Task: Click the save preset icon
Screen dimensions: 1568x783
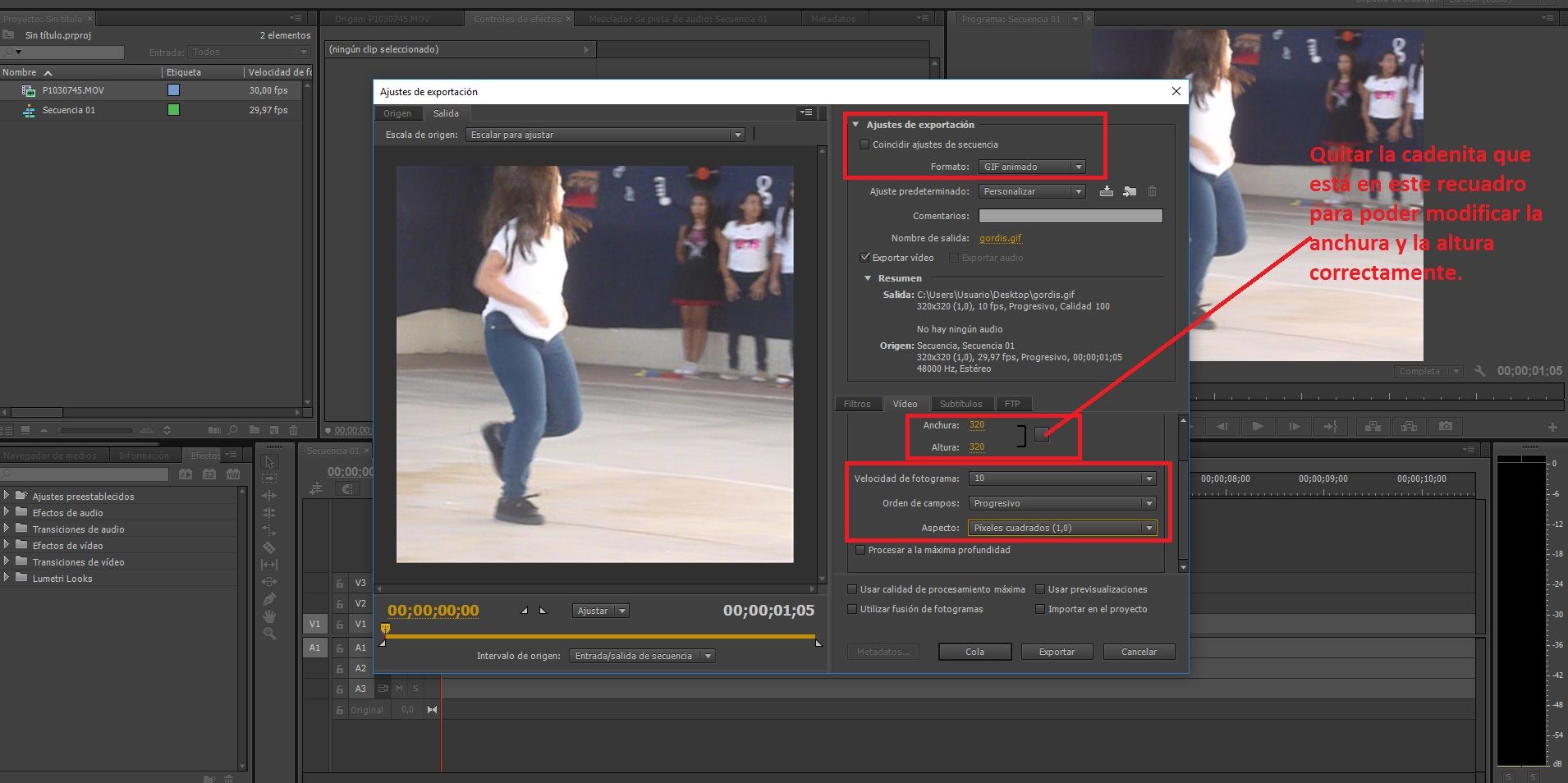Action: point(1107,191)
